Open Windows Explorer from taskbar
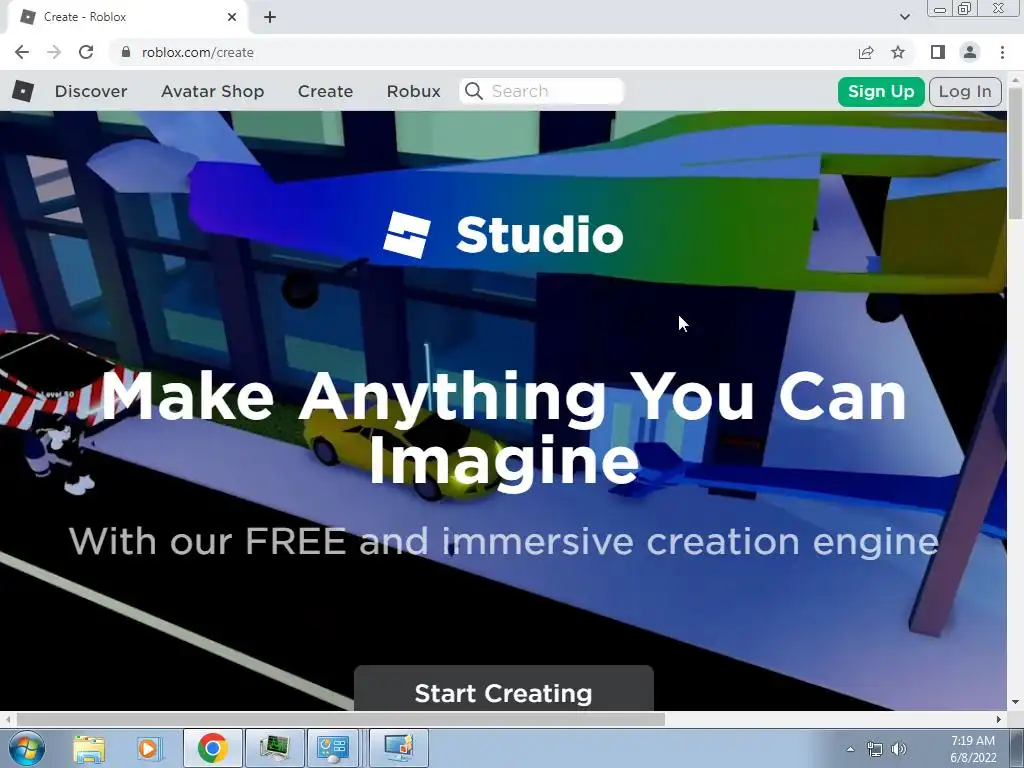The height and width of the screenshot is (768, 1024). [89, 748]
